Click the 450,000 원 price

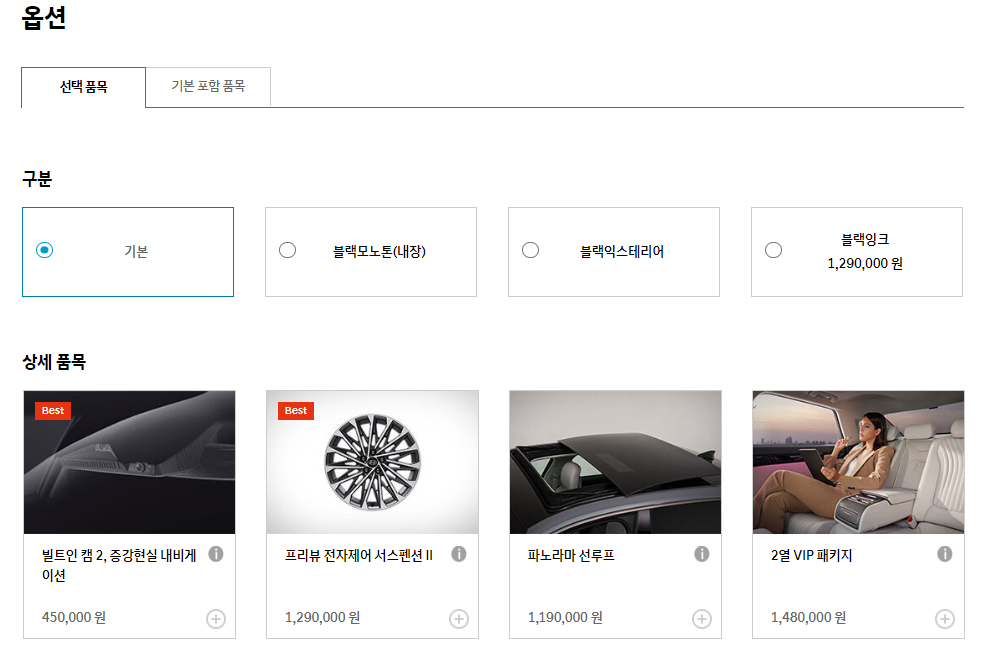point(74,617)
